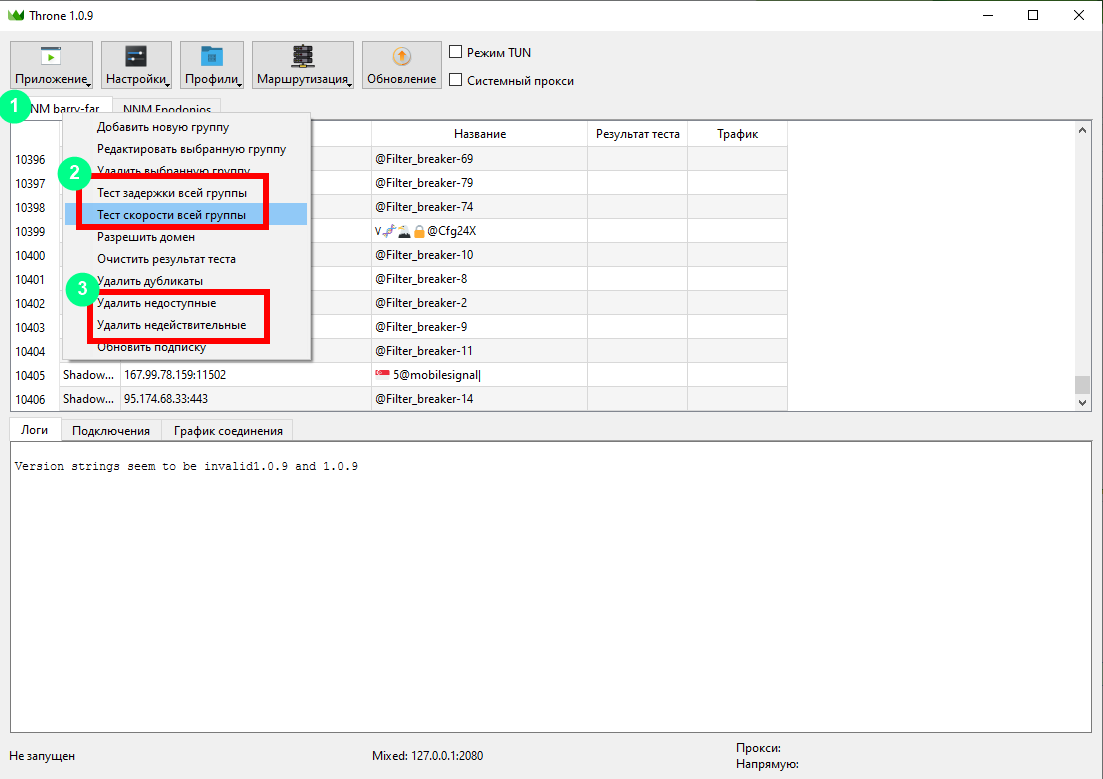1103x779 pixels.
Task: Open the Профили toolbar menu
Action: 212,65
